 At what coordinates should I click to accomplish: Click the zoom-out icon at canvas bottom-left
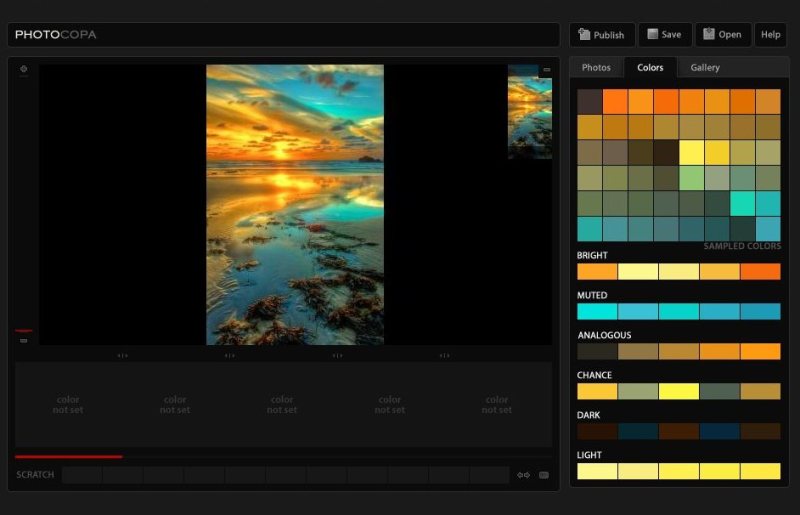point(24,340)
